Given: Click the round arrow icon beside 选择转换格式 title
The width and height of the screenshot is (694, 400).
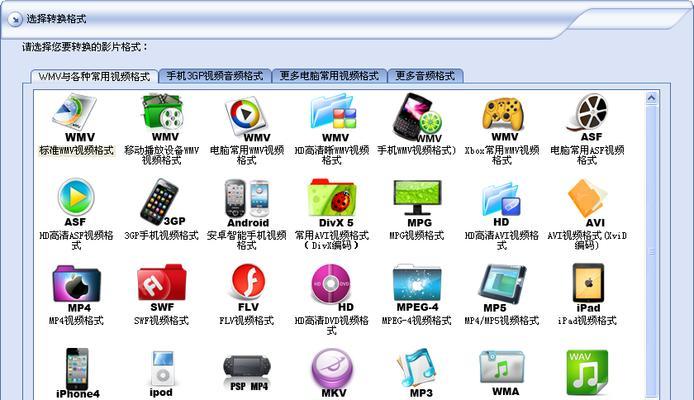Looking at the screenshot, I should pyautogui.click(x=15, y=19).
